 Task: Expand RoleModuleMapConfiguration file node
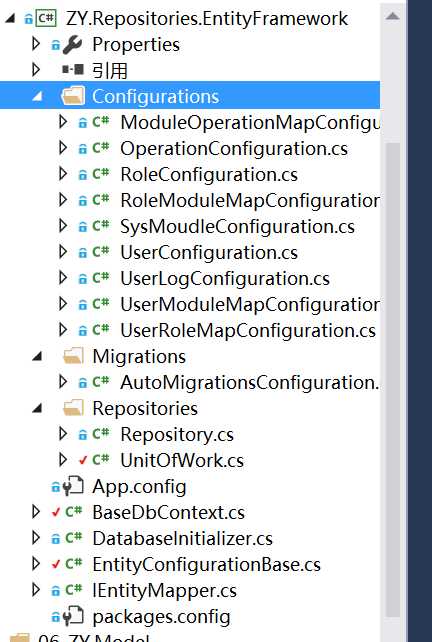coord(63,200)
